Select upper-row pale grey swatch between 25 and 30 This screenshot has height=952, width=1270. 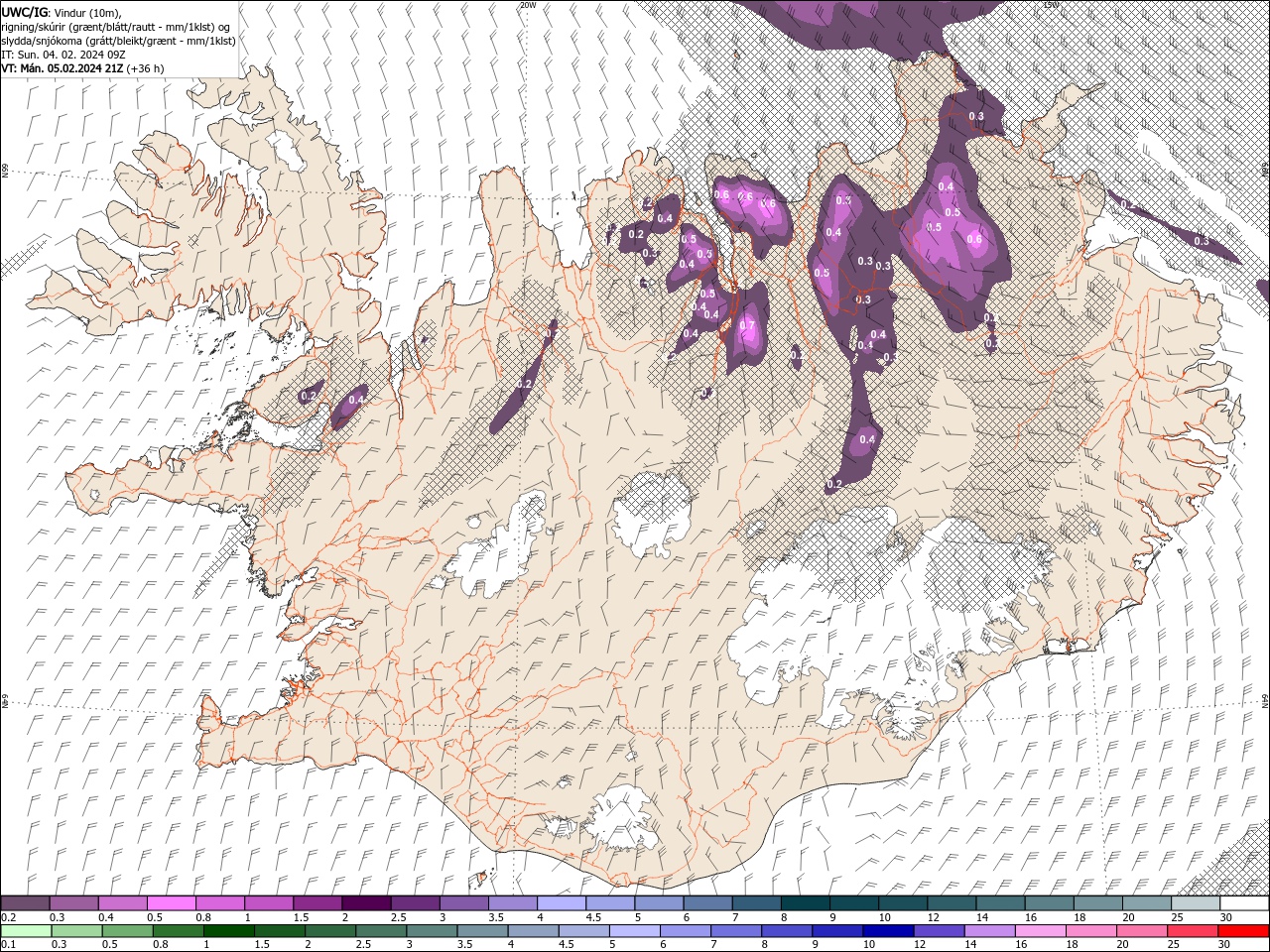1197,902
